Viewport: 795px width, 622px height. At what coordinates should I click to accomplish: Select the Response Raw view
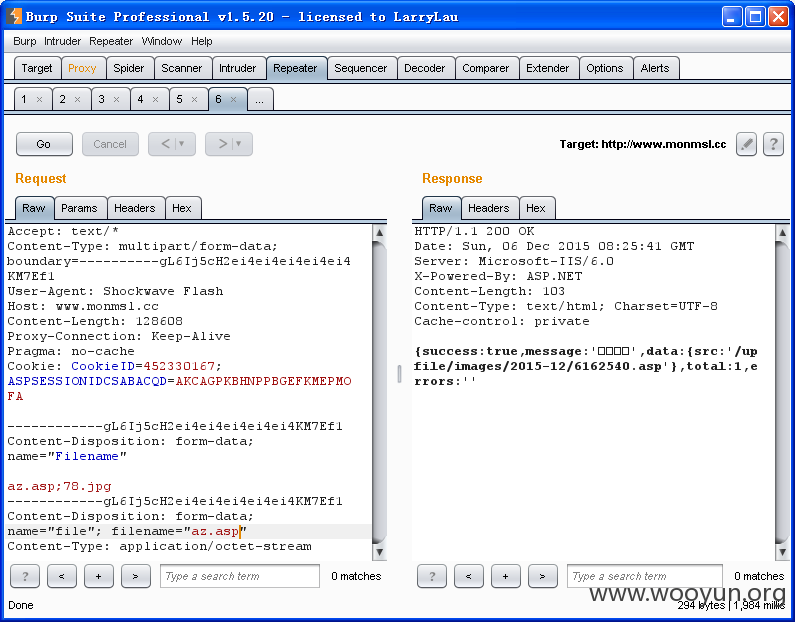[x=441, y=208]
